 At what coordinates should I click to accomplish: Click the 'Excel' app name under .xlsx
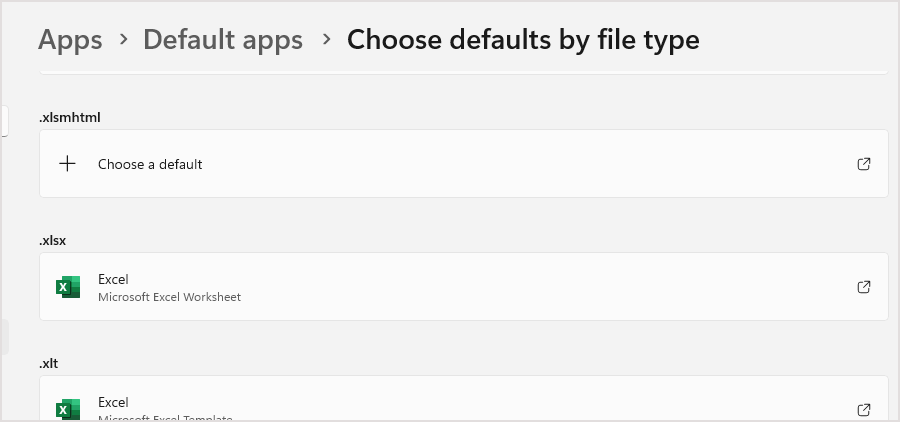(113, 279)
